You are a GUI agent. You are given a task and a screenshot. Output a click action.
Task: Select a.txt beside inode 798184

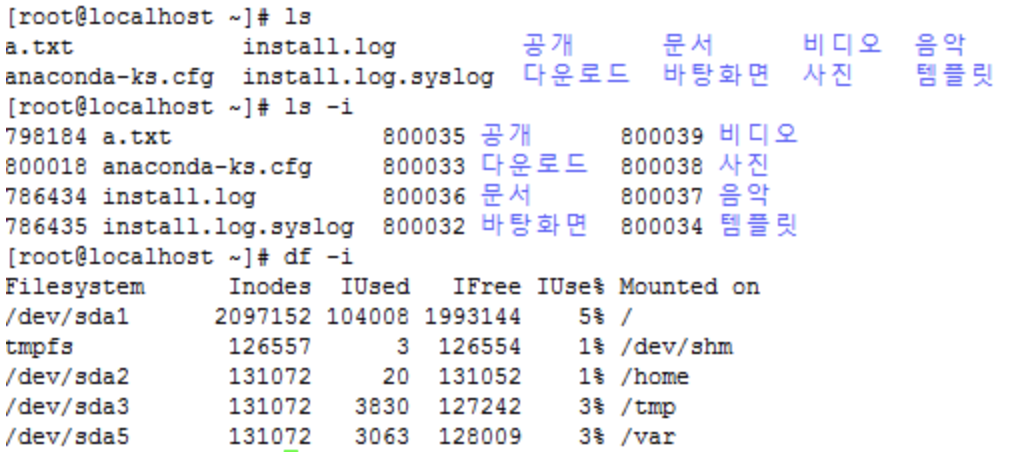pos(137,137)
